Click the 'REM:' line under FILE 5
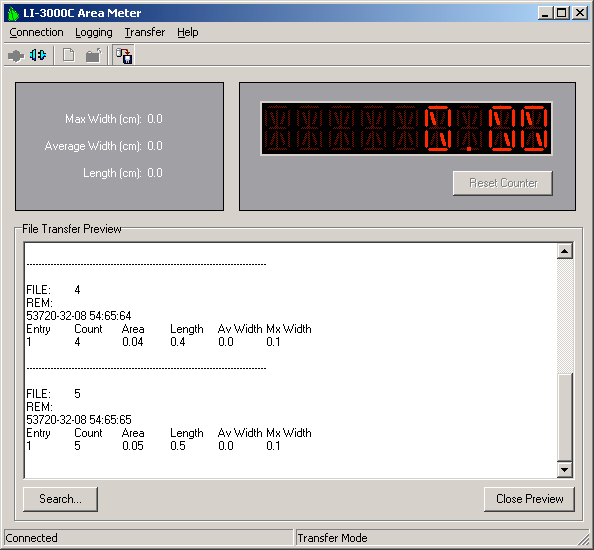This screenshot has width=594, height=550. point(39,407)
